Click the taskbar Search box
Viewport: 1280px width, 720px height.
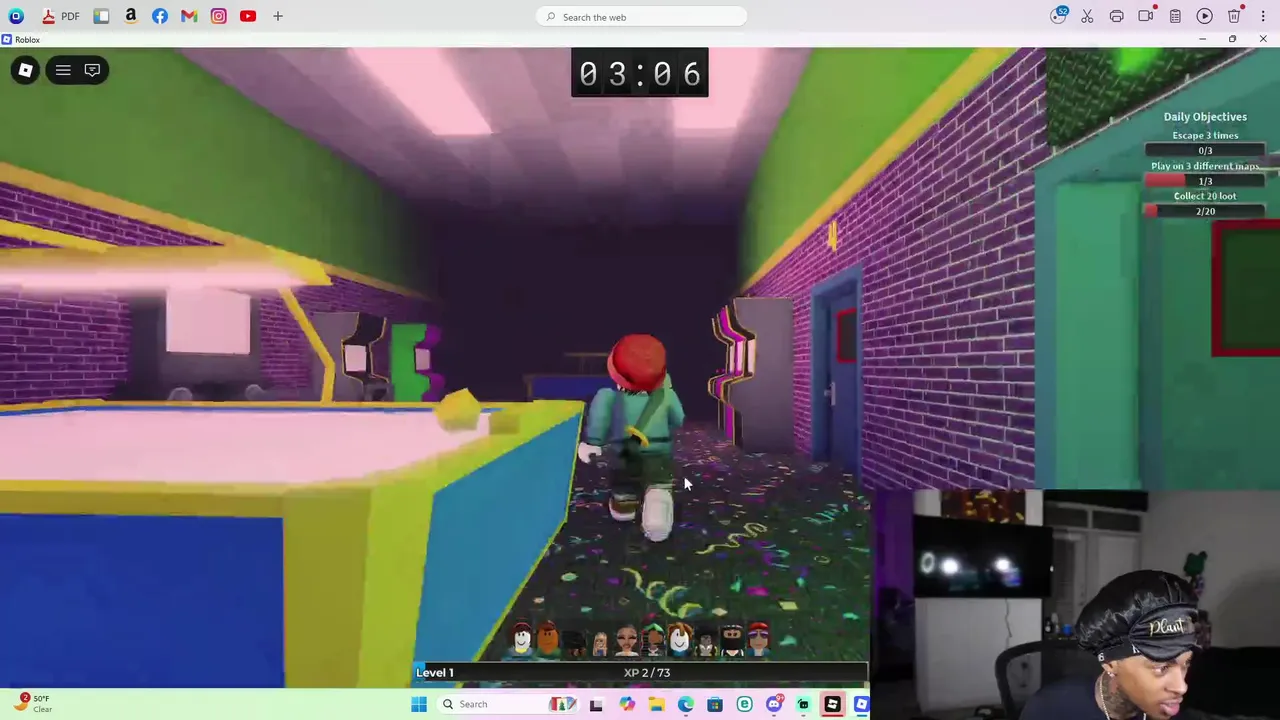(508, 704)
